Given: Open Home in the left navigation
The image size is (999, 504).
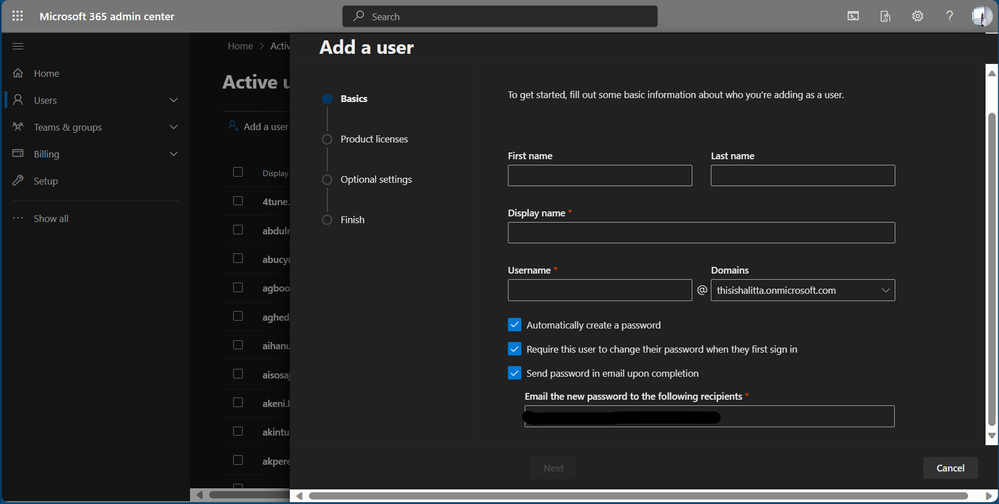Looking at the screenshot, I should pos(46,73).
